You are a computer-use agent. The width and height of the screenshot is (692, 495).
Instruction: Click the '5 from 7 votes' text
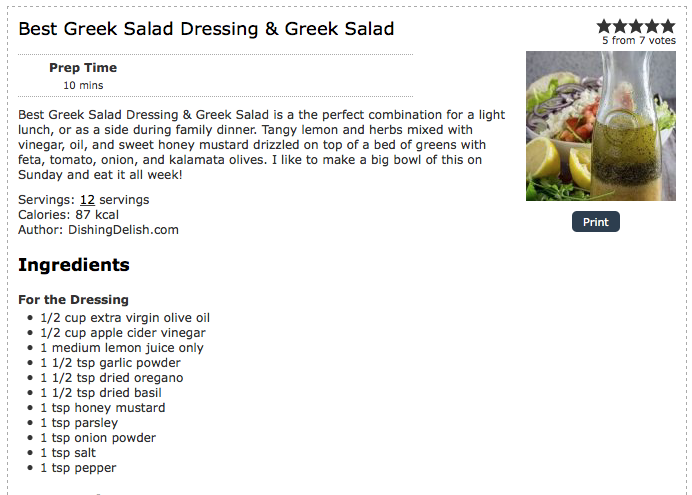(x=638, y=41)
